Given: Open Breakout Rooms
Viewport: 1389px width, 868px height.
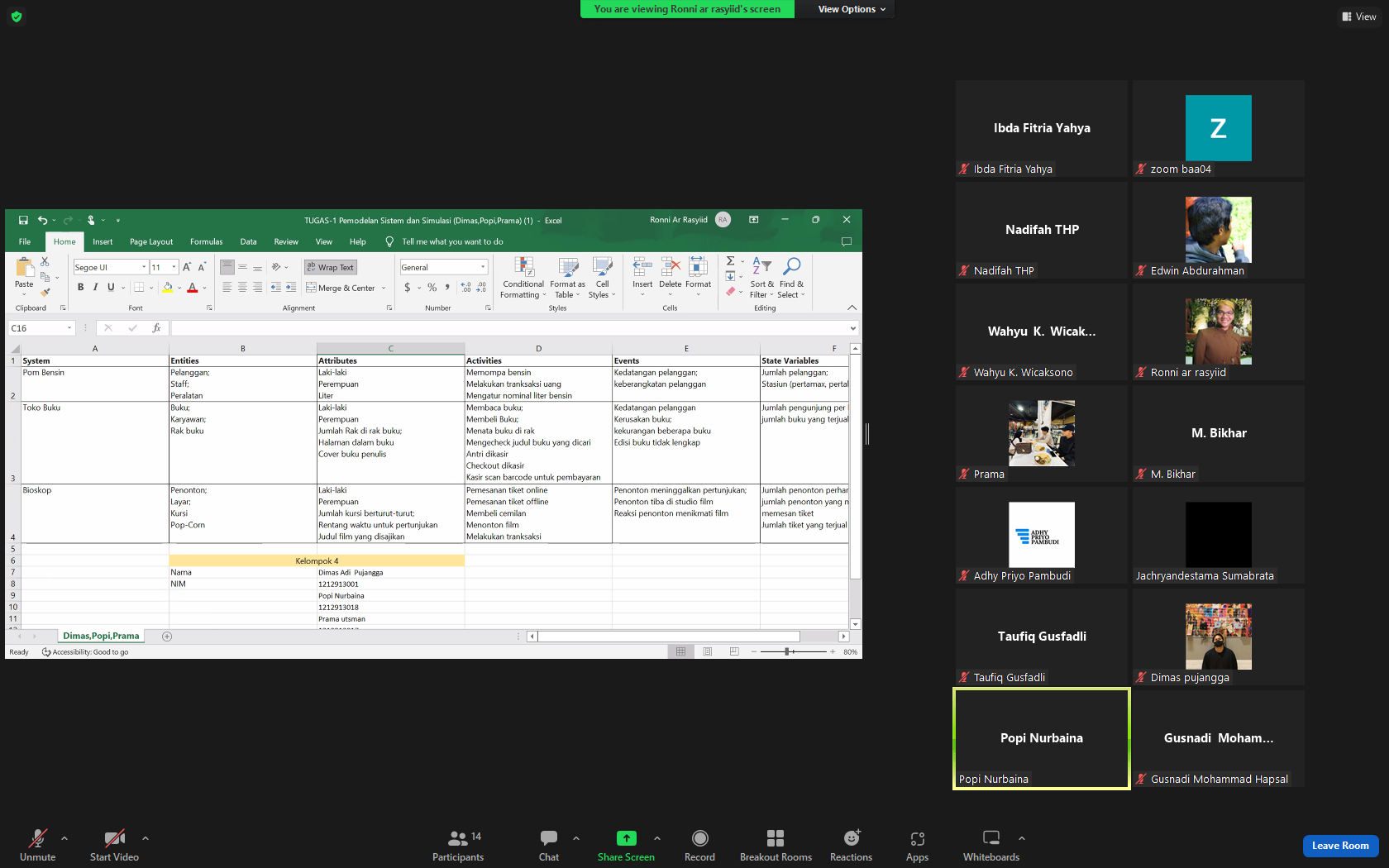Looking at the screenshot, I should tap(776, 845).
